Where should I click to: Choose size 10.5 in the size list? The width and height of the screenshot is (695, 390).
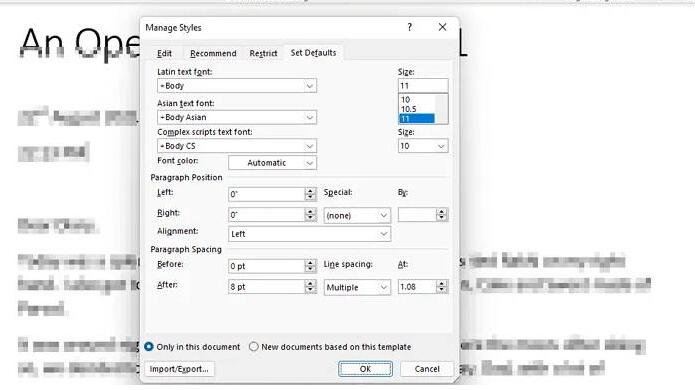pos(417,109)
